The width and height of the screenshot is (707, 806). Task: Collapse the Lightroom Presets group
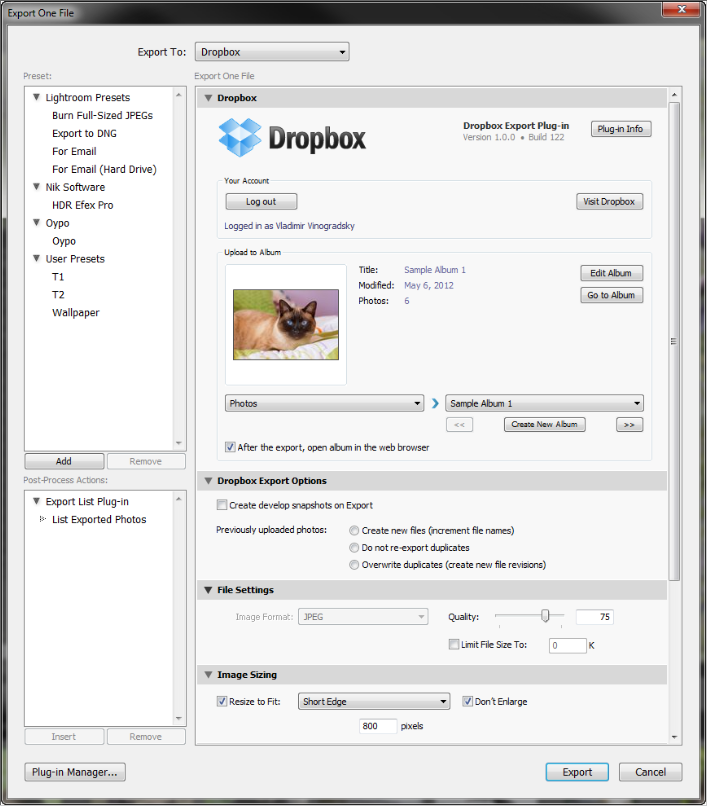pyautogui.click(x=37, y=97)
